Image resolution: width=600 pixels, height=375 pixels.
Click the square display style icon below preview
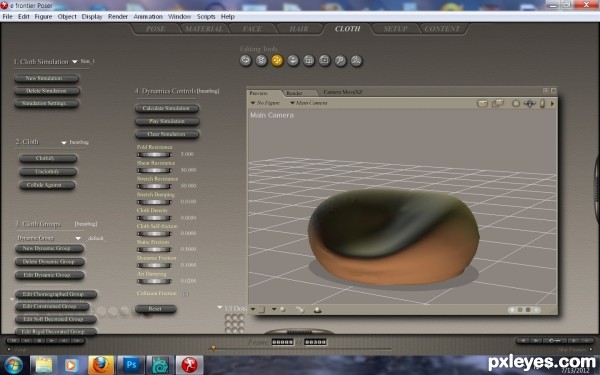[x=262, y=310]
